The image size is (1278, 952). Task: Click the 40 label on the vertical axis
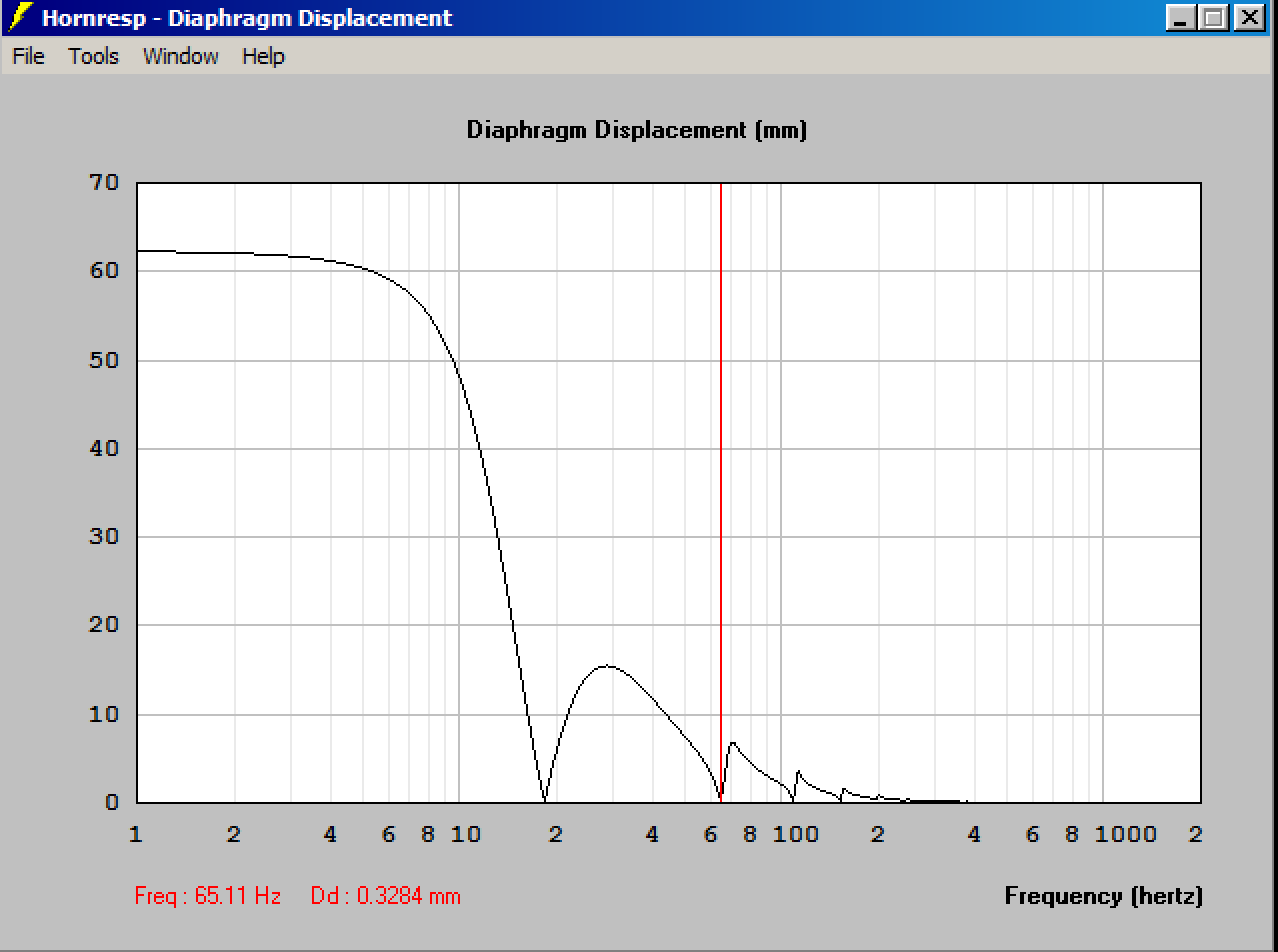tap(104, 448)
